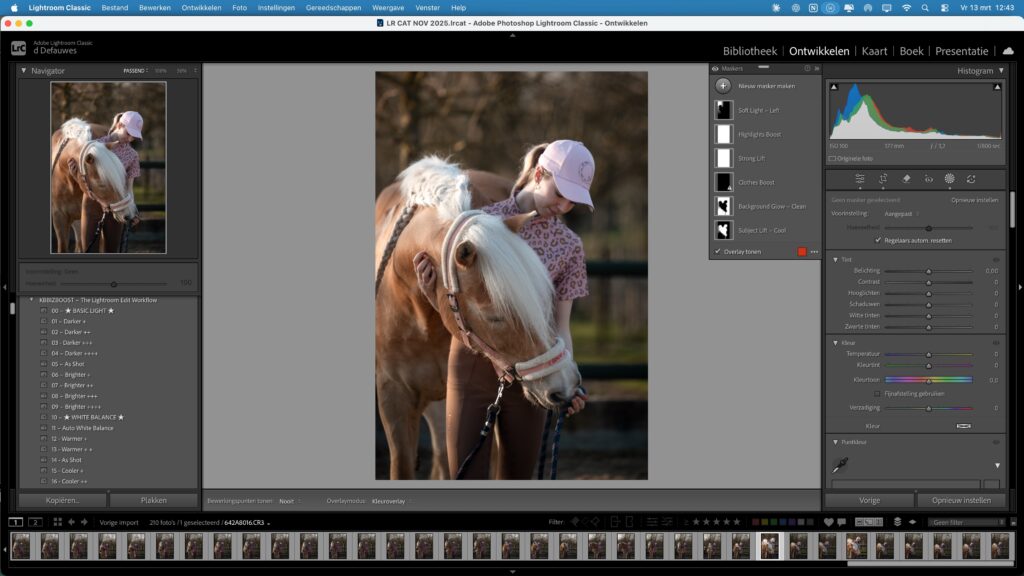This screenshot has height=576, width=1024.
Task: Click the Kleurtoon rainbow slider
Action: click(930, 380)
